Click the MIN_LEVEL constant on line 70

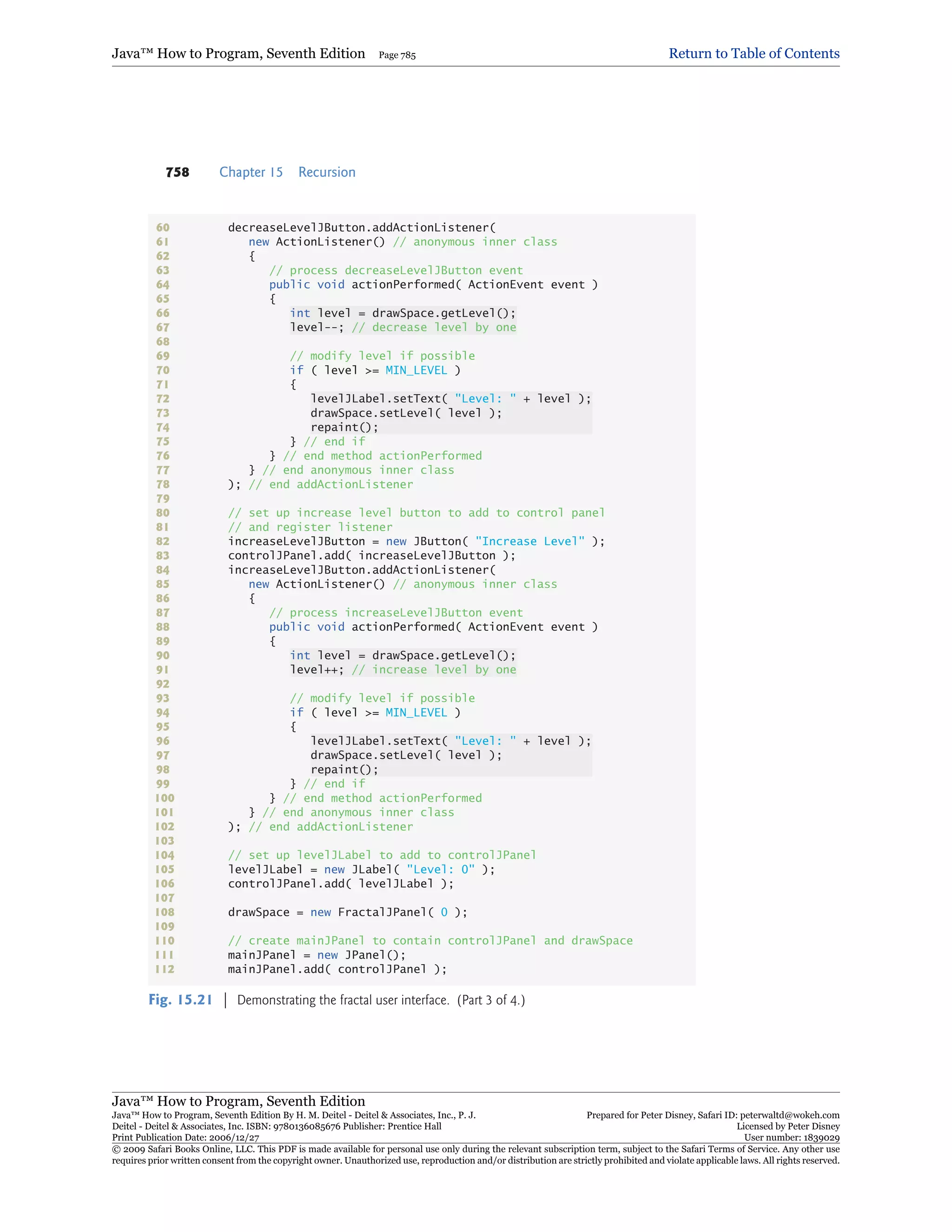[416, 370]
